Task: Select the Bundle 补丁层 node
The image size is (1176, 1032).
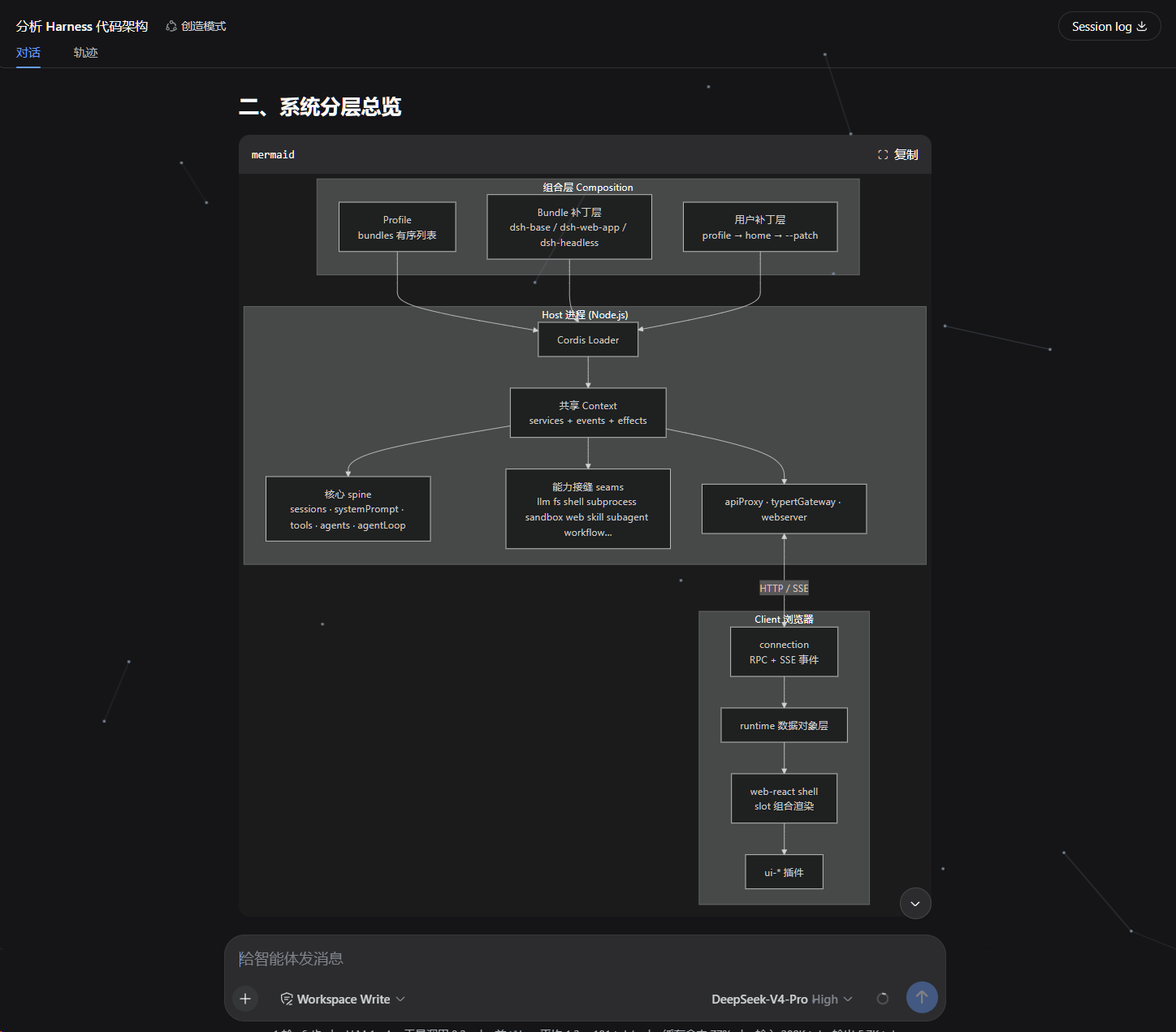Action: click(569, 227)
